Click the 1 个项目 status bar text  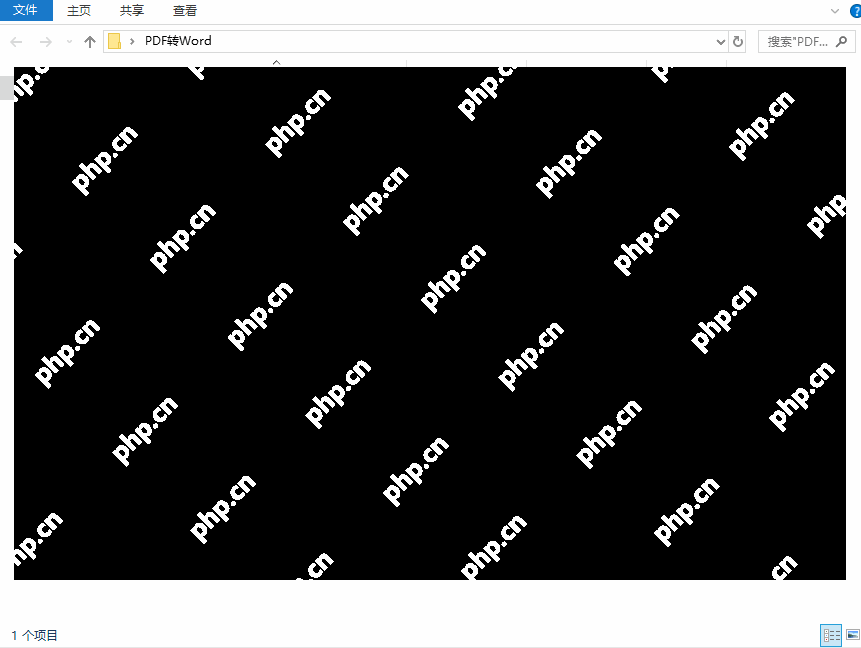[36, 635]
